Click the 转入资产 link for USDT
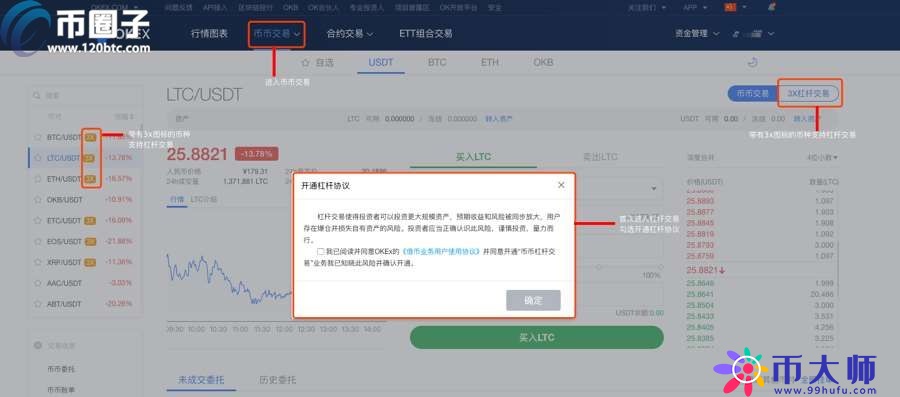Viewport: 900px width, 397px height. pos(807,119)
